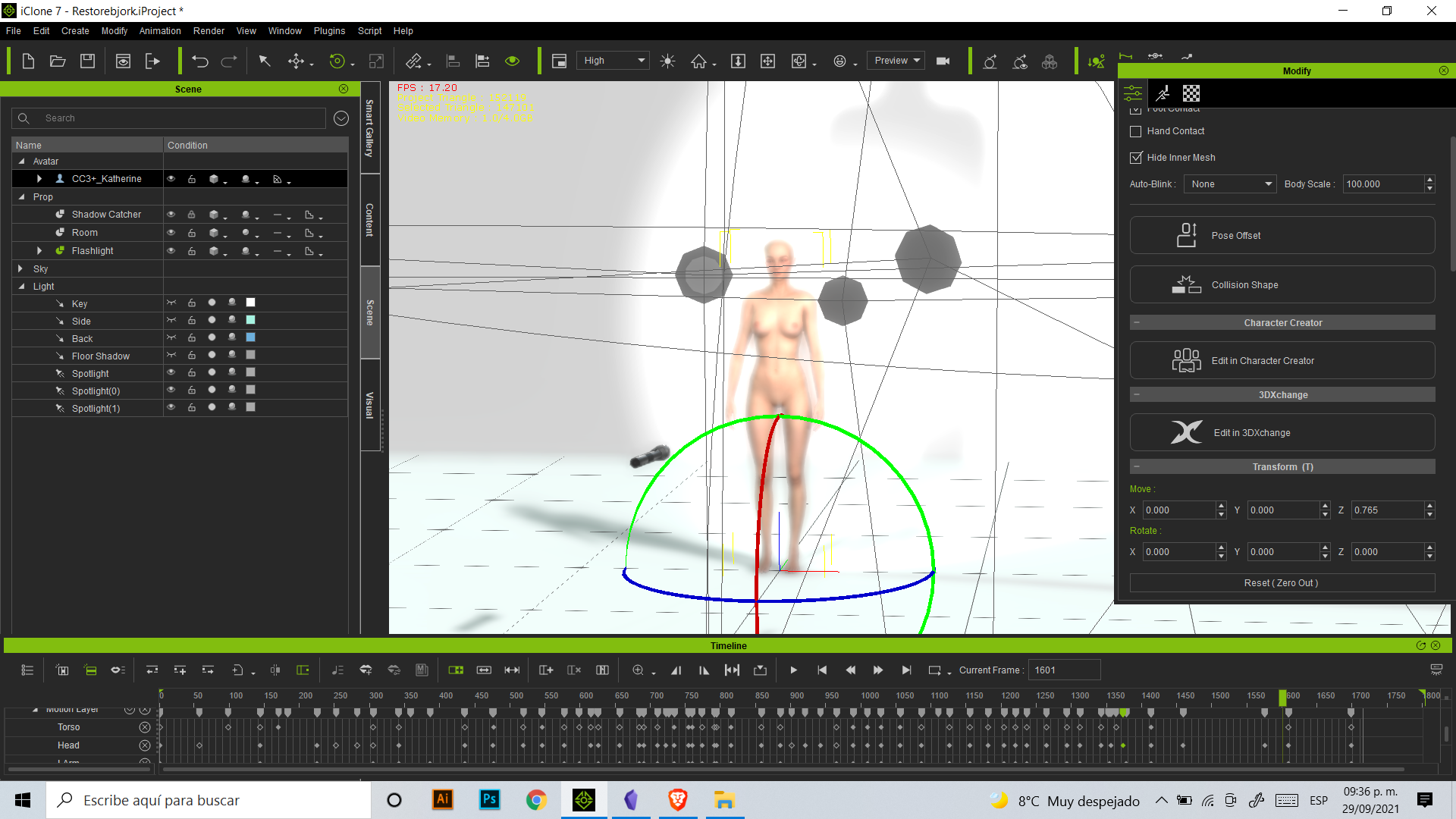Choose the Select arrow tool
The height and width of the screenshot is (819, 1456).
point(265,61)
